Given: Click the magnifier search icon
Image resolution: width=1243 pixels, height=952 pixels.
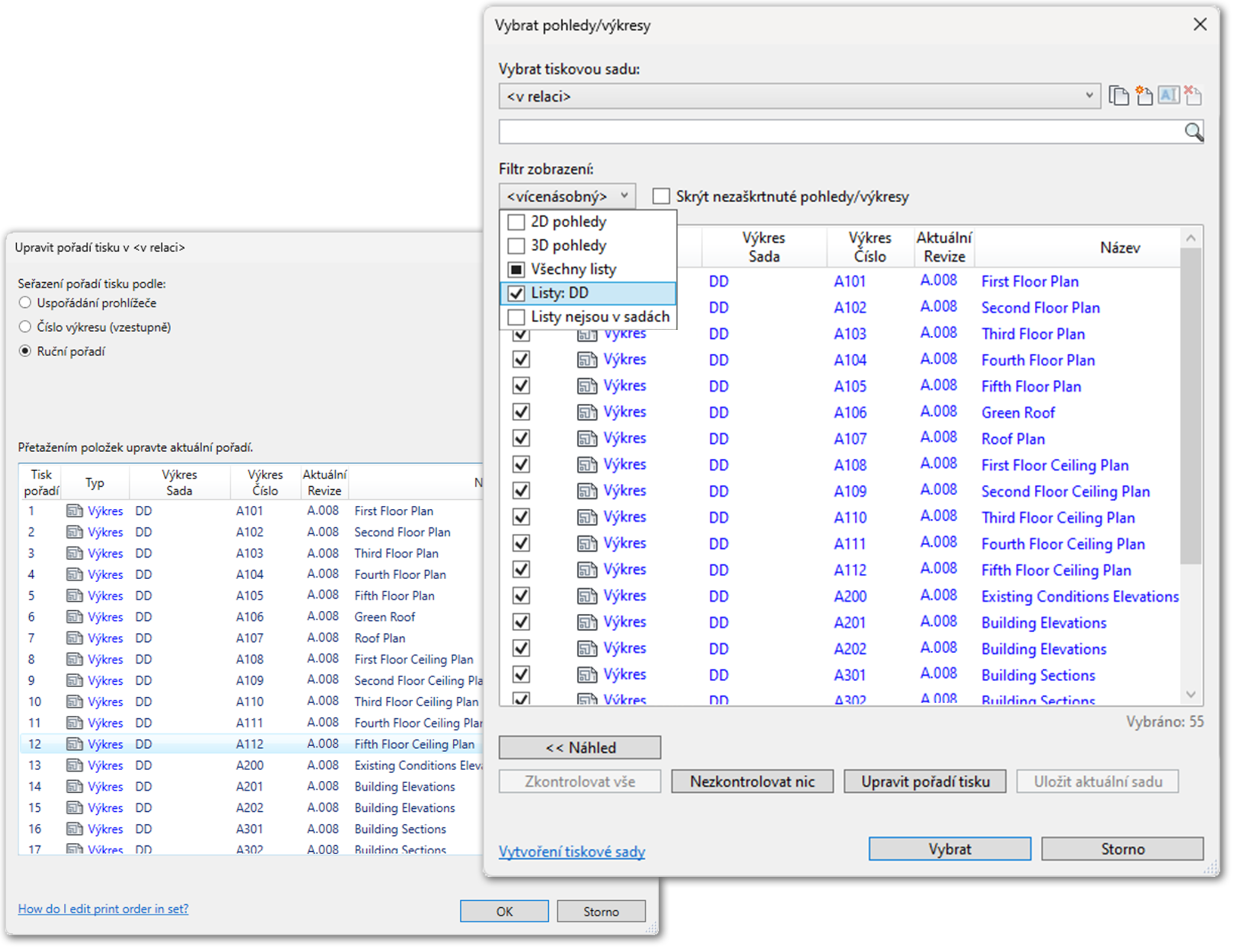Looking at the screenshot, I should pyautogui.click(x=1193, y=132).
